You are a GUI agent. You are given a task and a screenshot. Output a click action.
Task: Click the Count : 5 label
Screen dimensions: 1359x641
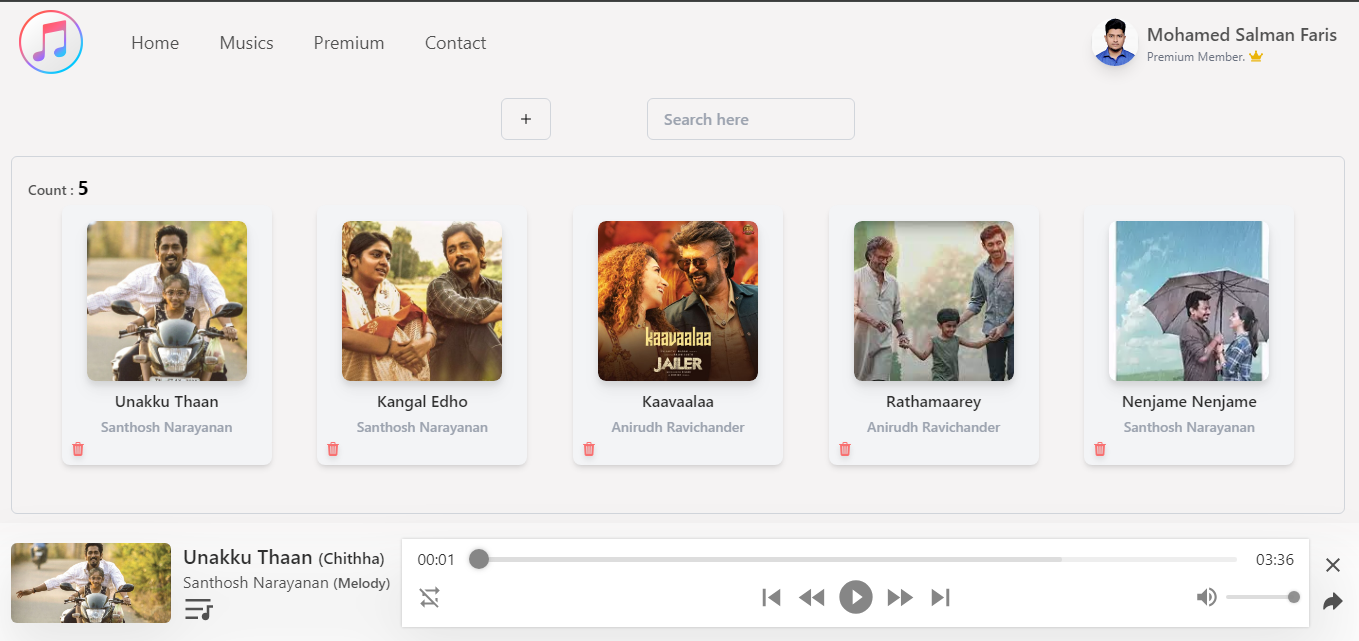point(58,189)
